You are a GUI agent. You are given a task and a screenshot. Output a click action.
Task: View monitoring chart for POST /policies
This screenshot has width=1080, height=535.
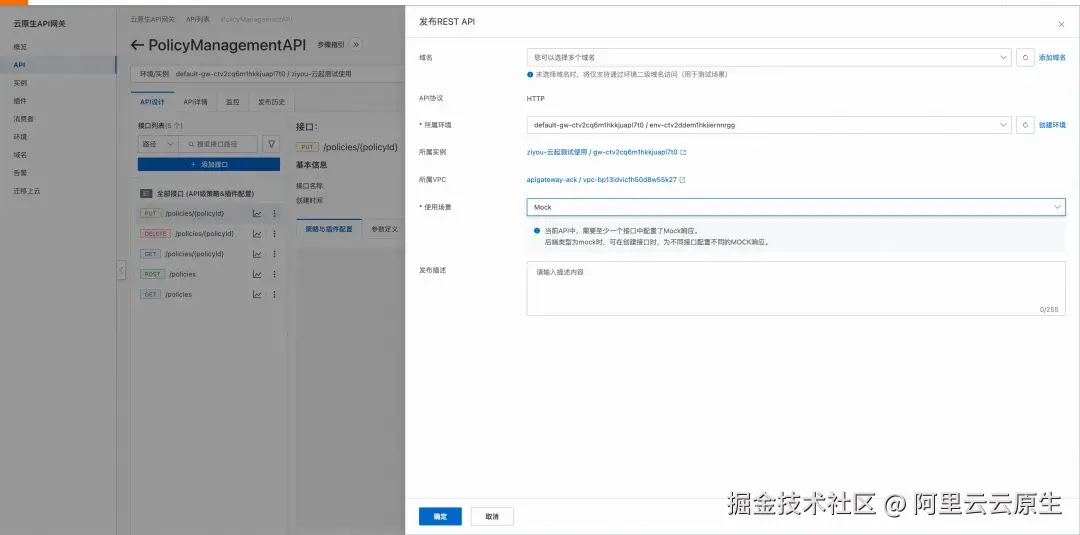pyautogui.click(x=257, y=274)
